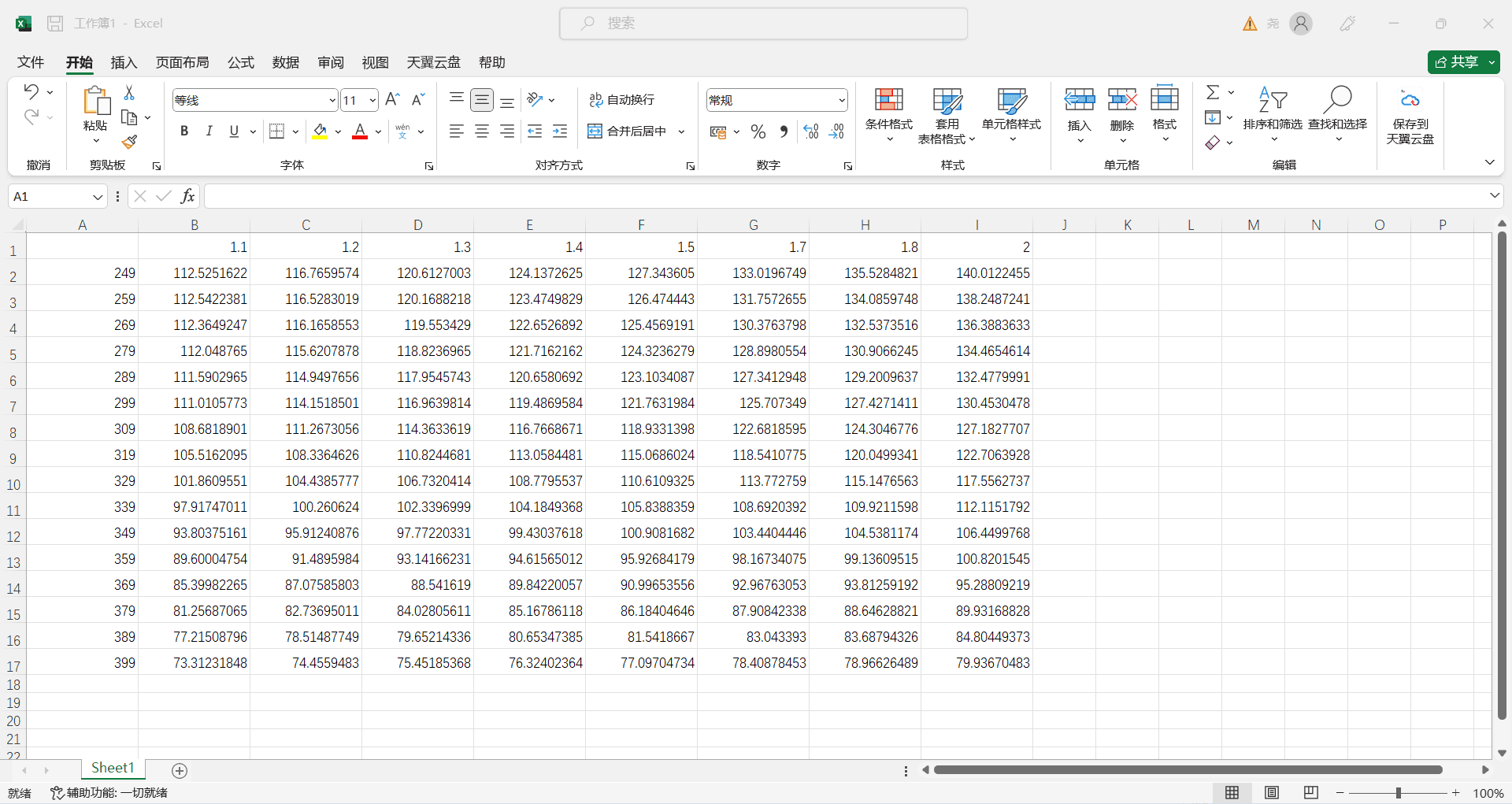Open the 文件 (File) menu
Image resolution: width=1512 pixels, height=804 pixels.
(31, 62)
